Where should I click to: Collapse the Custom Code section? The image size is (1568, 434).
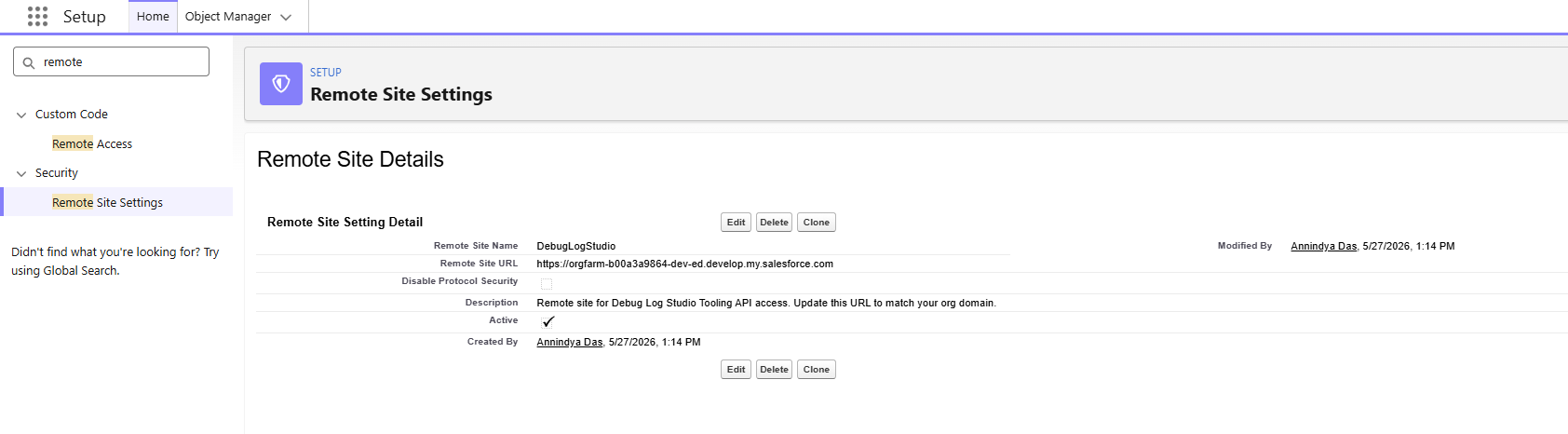pos(21,115)
